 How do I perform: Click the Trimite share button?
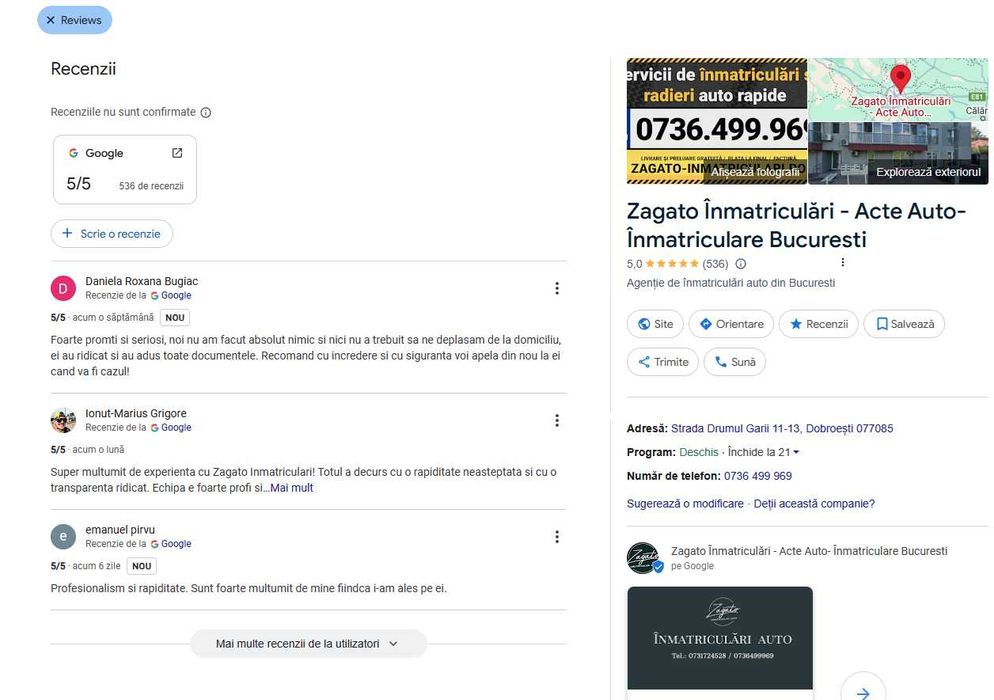[662, 362]
